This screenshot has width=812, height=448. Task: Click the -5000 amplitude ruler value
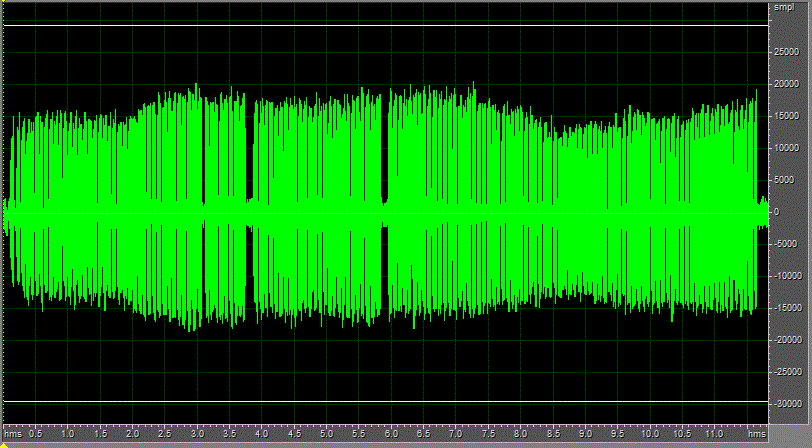785,244
